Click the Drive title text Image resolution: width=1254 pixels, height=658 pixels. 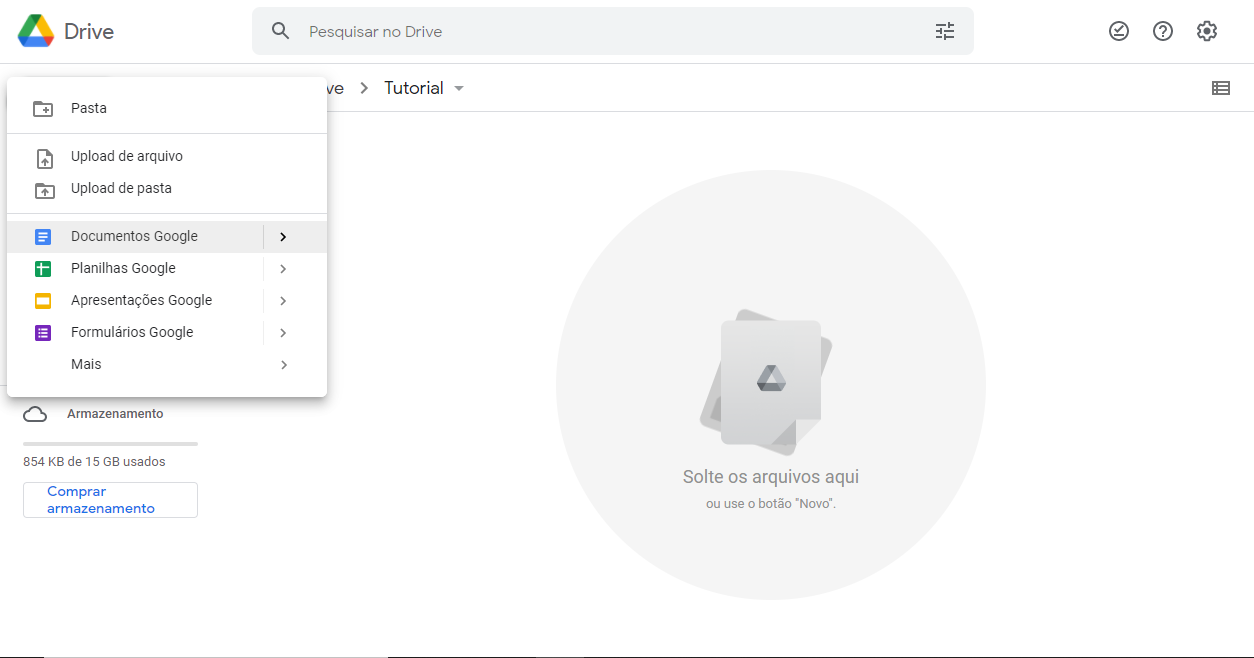coord(89,31)
